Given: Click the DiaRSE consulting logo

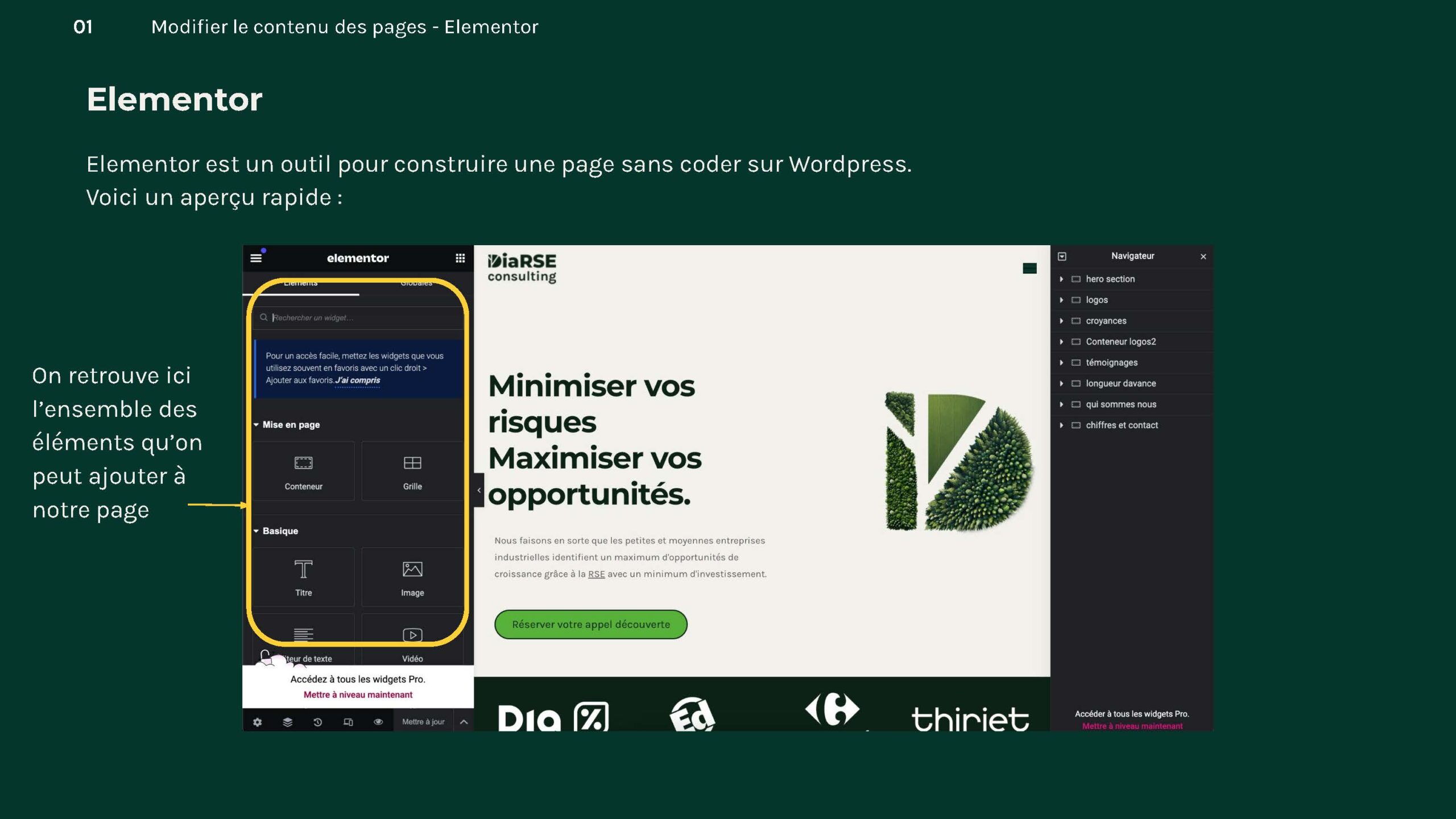Looking at the screenshot, I should (x=522, y=268).
